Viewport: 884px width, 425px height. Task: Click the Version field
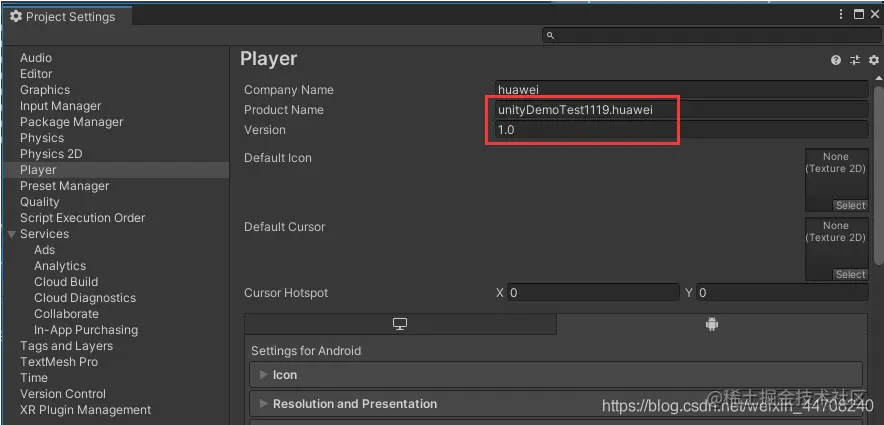[682, 130]
